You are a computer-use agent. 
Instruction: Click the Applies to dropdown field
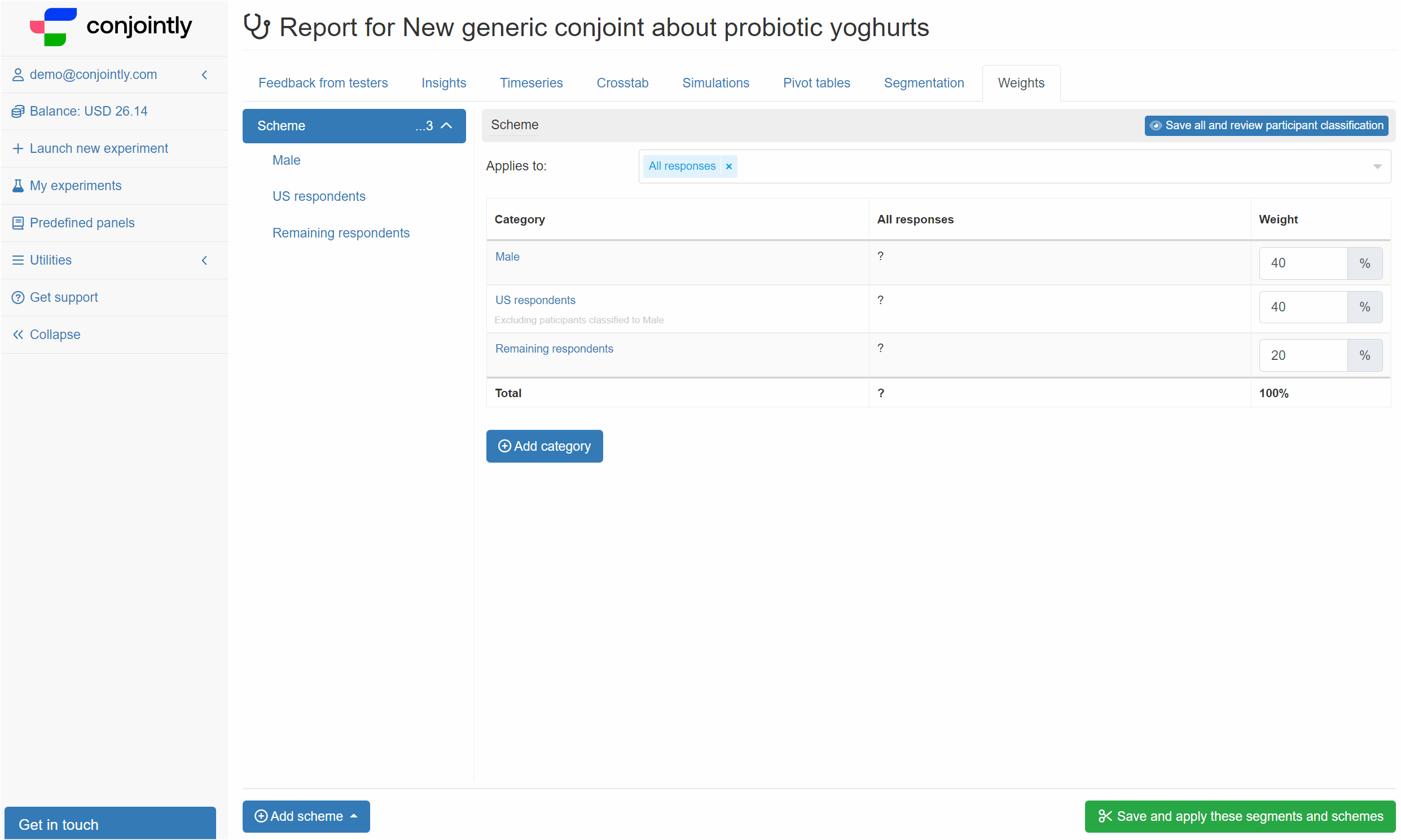1014,166
